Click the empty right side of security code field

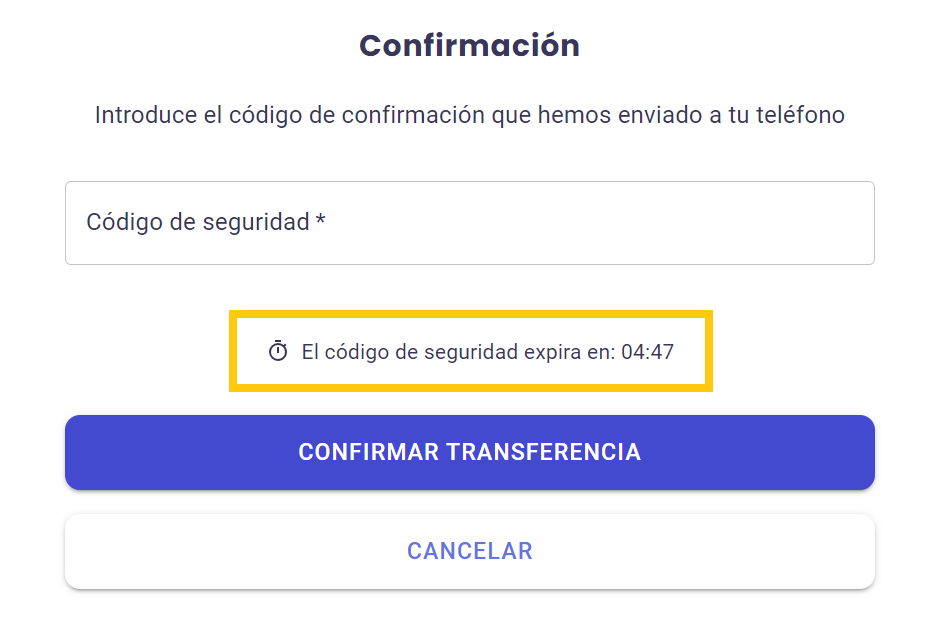700,223
